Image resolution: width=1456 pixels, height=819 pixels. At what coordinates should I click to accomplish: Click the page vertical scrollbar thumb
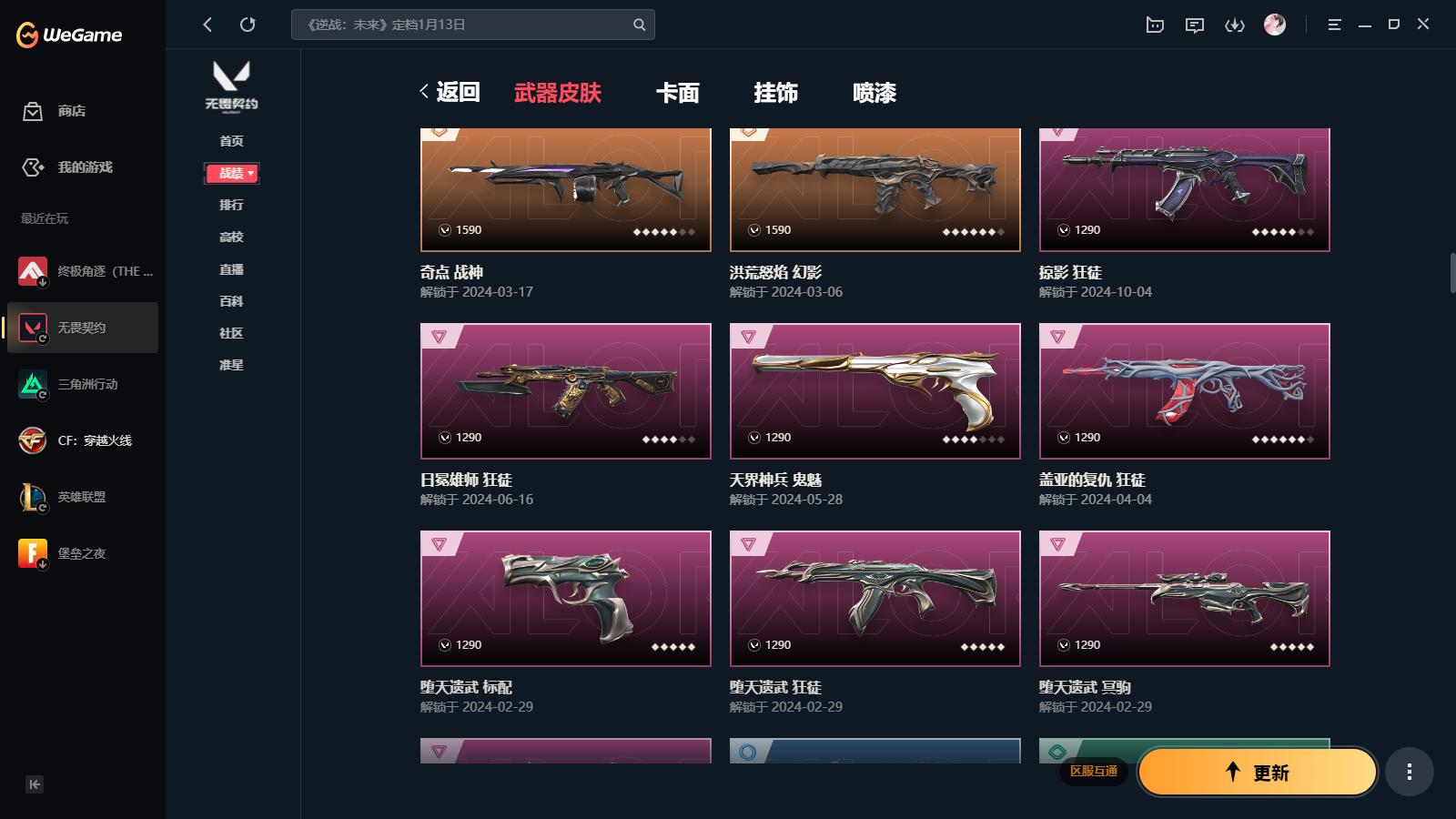click(1452, 273)
